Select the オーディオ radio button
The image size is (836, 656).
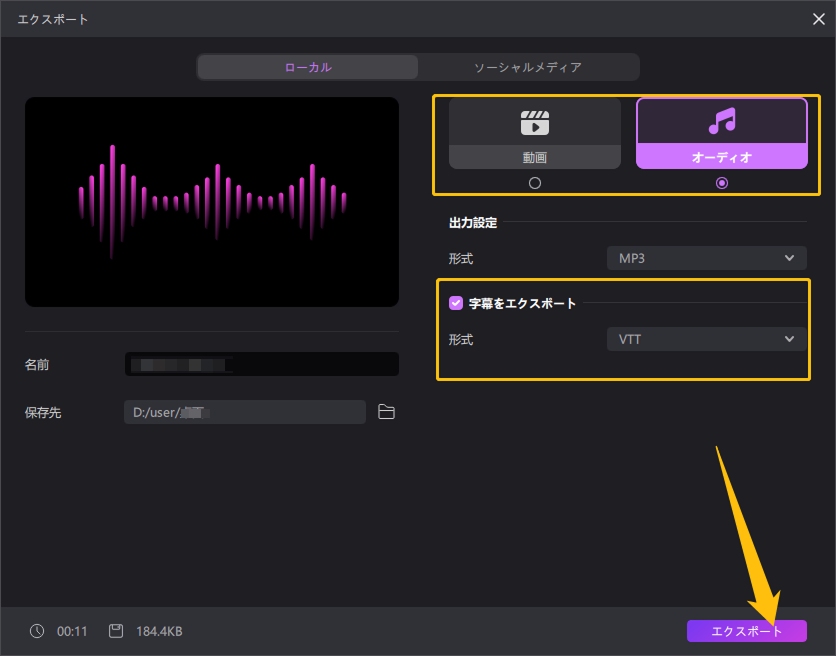pyautogui.click(x=721, y=182)
